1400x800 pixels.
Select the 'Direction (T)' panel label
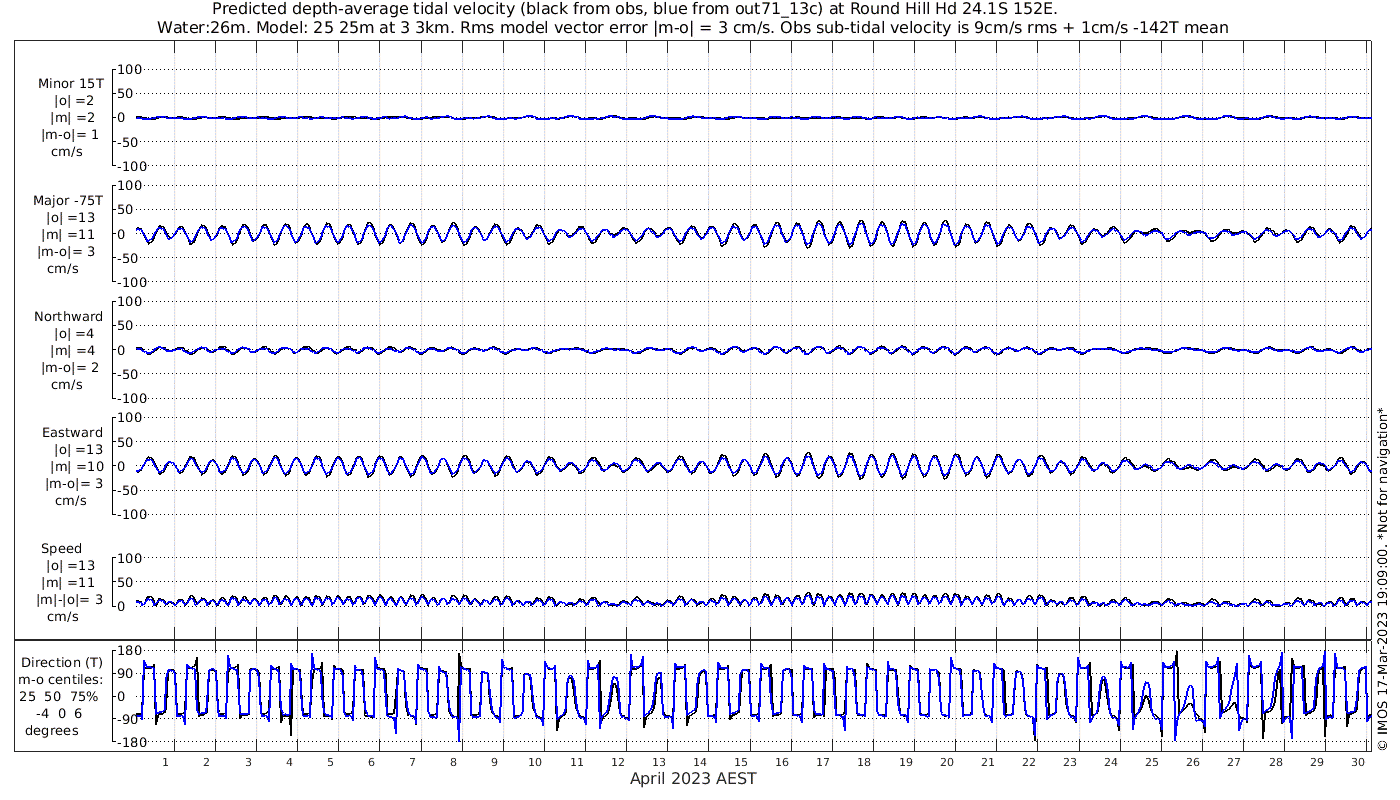[x=62, y=662]
